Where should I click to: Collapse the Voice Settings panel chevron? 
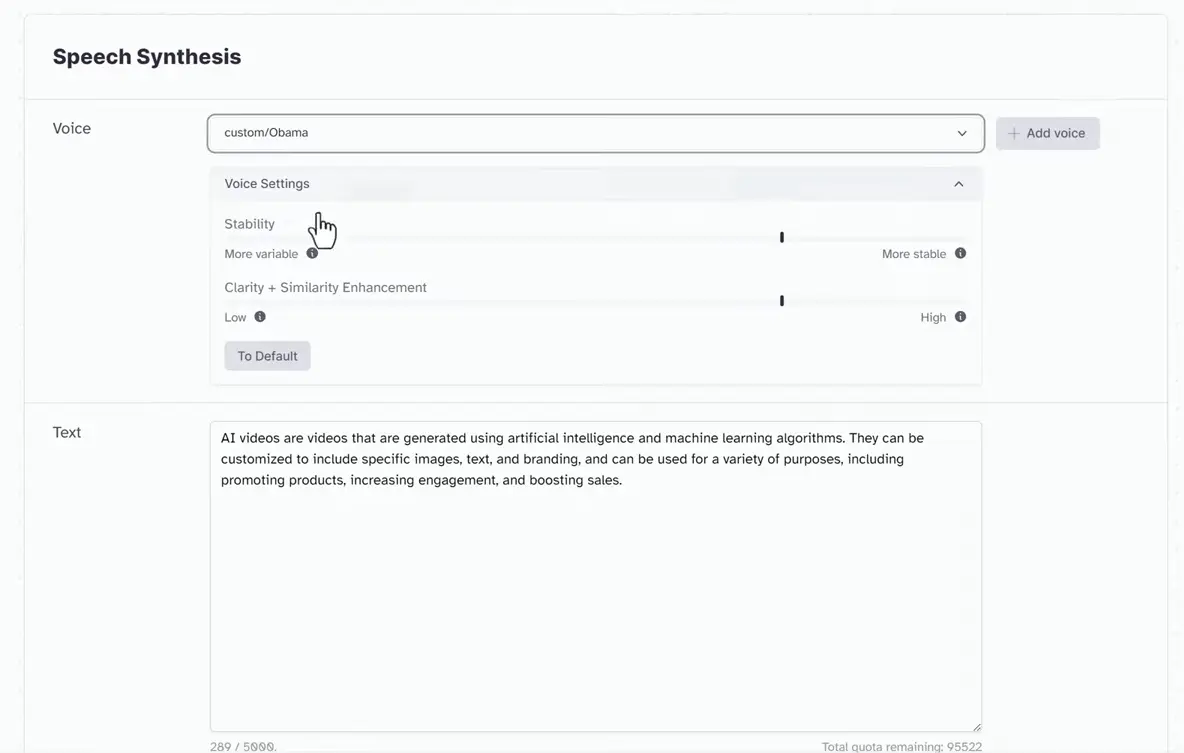pos(958,184)
